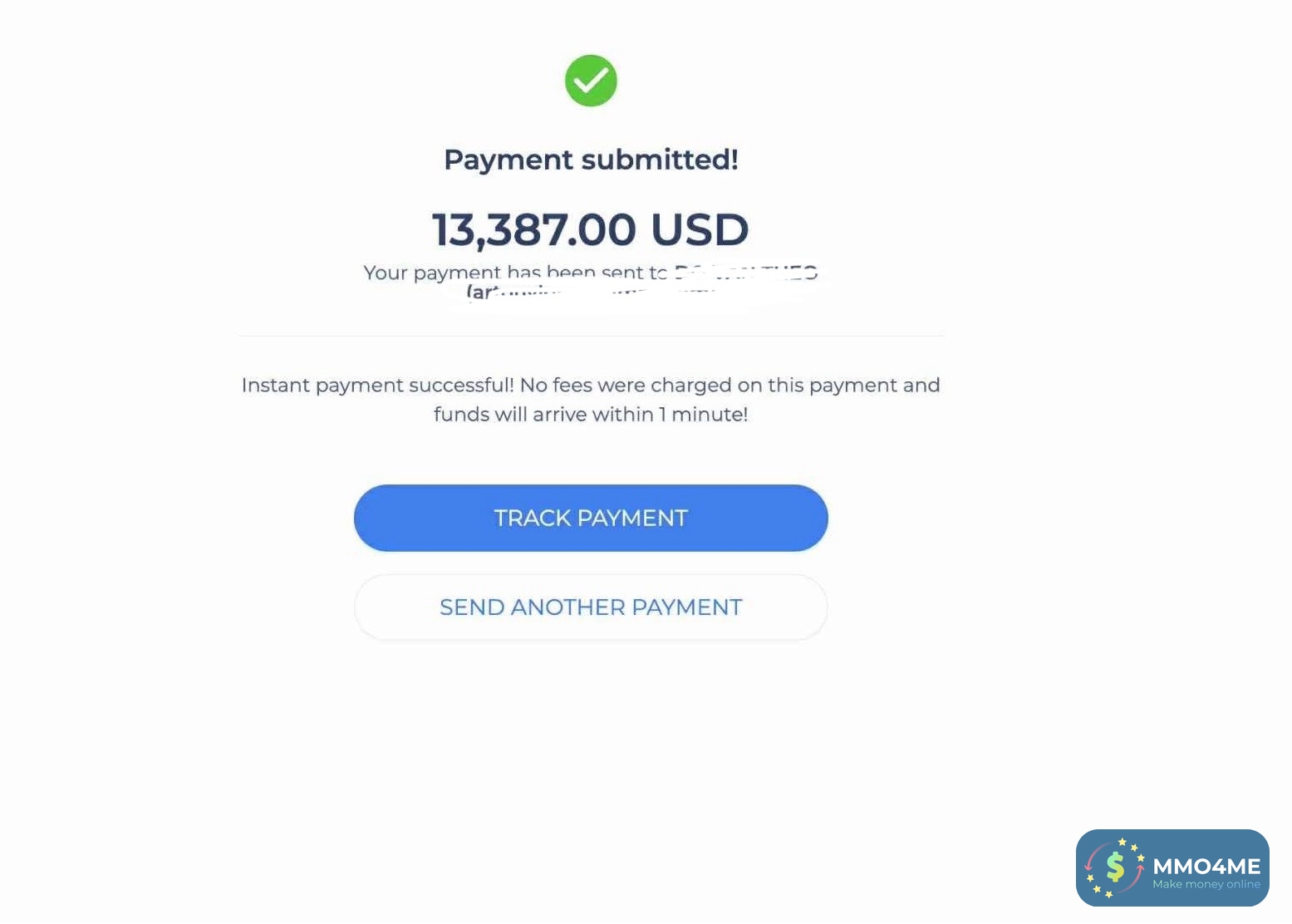Click the "Instant payment successful!" text
Image resolution: width=1292 pixels, height=924 pixels.
click(377, 386)
